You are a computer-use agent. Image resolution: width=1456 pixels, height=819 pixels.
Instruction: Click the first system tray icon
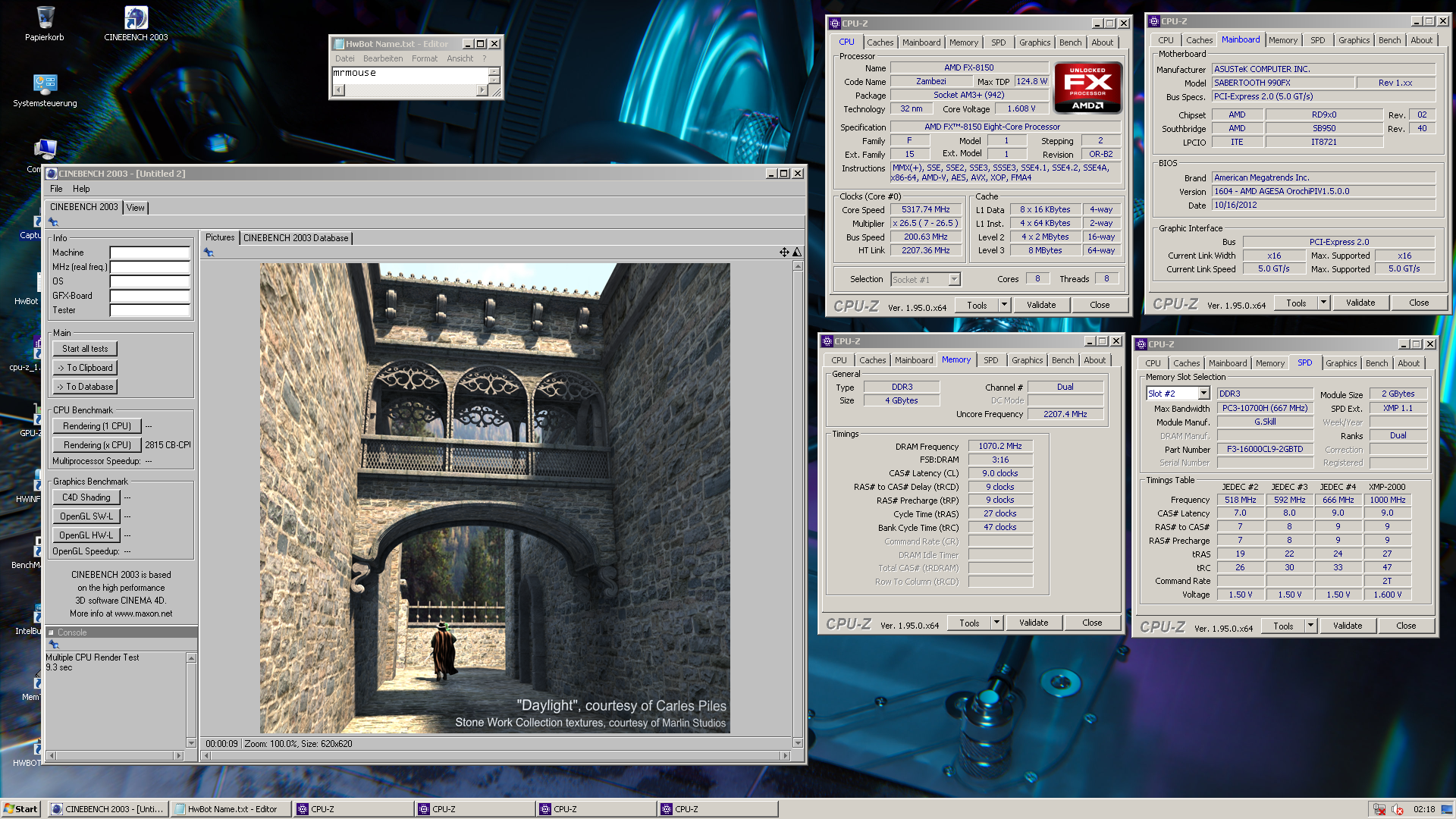point(1379,809)
